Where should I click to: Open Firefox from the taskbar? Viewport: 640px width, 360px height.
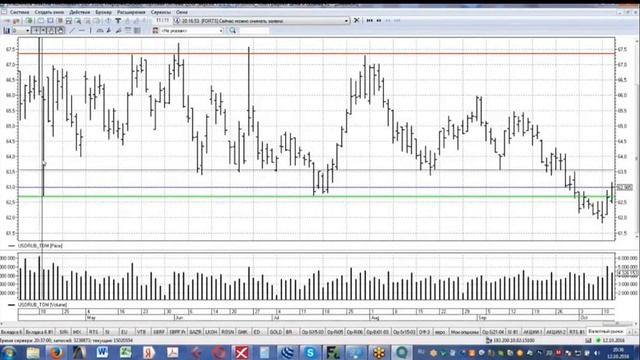click(x=56, y=352)
